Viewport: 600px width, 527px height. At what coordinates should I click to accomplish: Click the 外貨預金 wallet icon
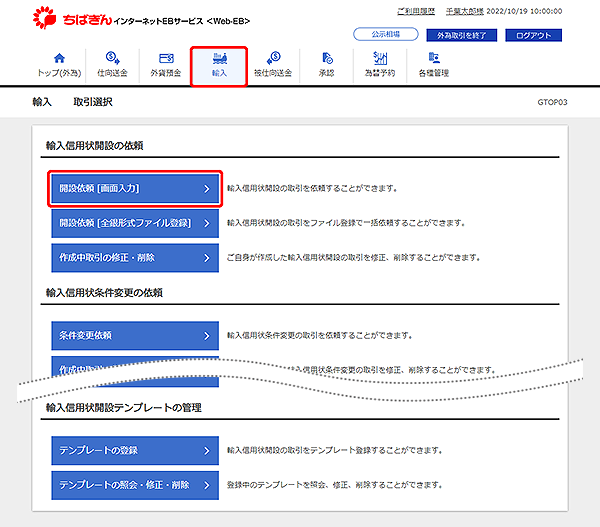(166, 58)
